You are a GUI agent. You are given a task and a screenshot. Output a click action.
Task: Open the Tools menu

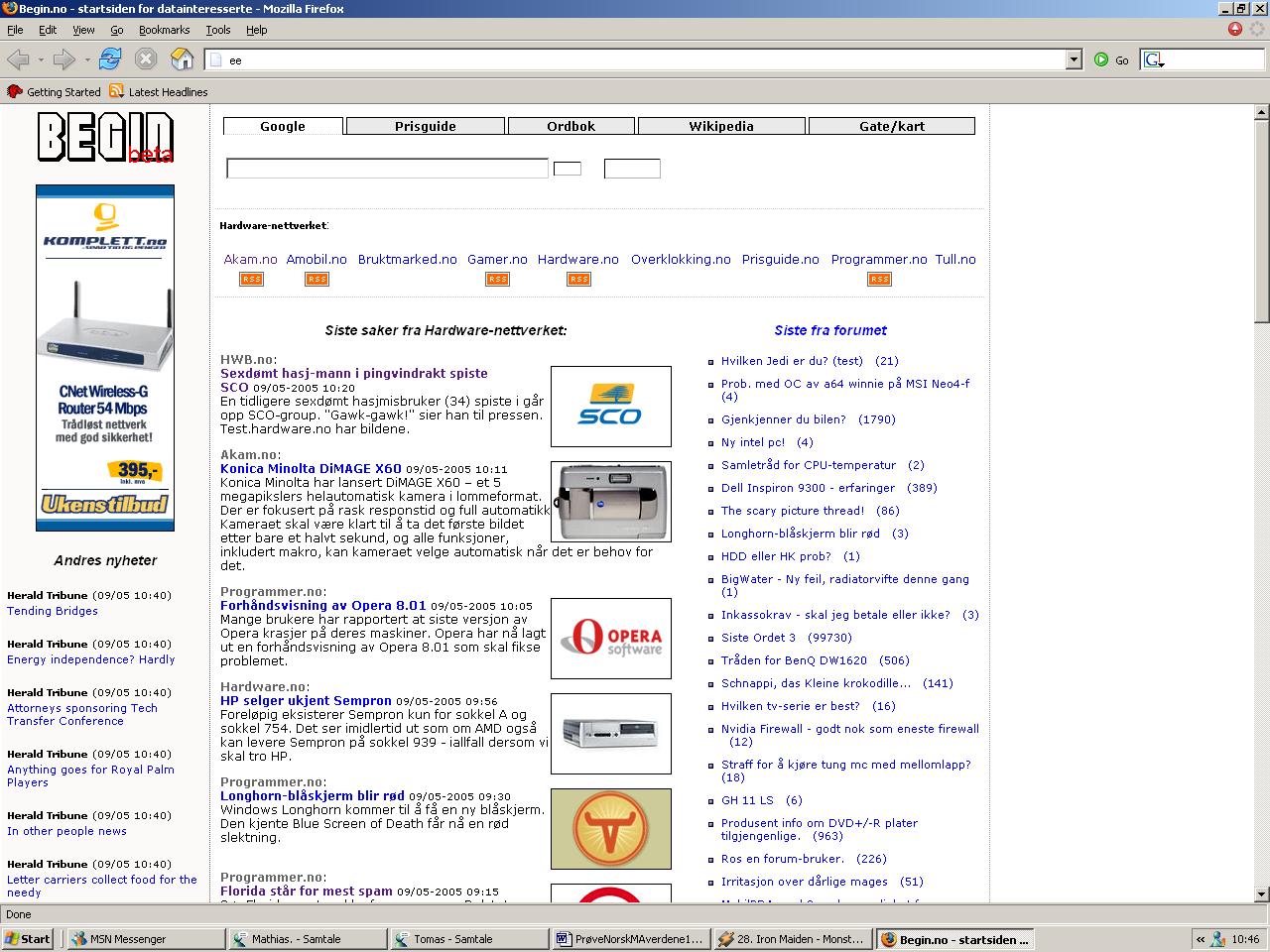[x=218, y=30]
